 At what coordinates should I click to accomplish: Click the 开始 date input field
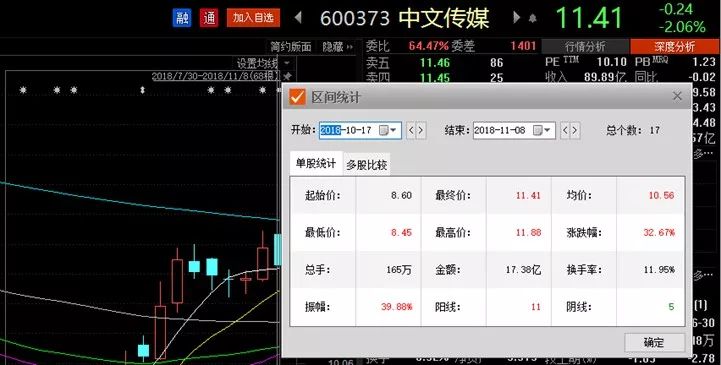pos(360,131)
